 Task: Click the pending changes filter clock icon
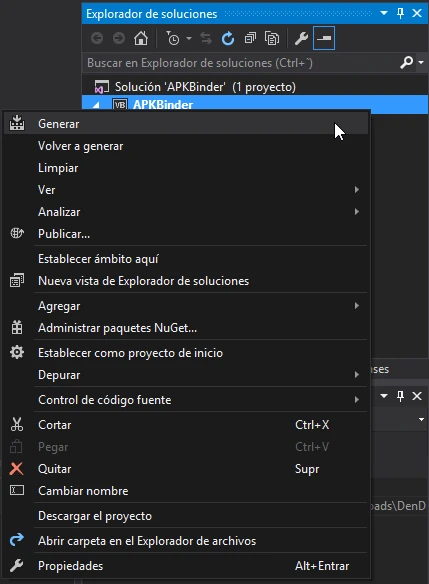click(x=173, y=38)
